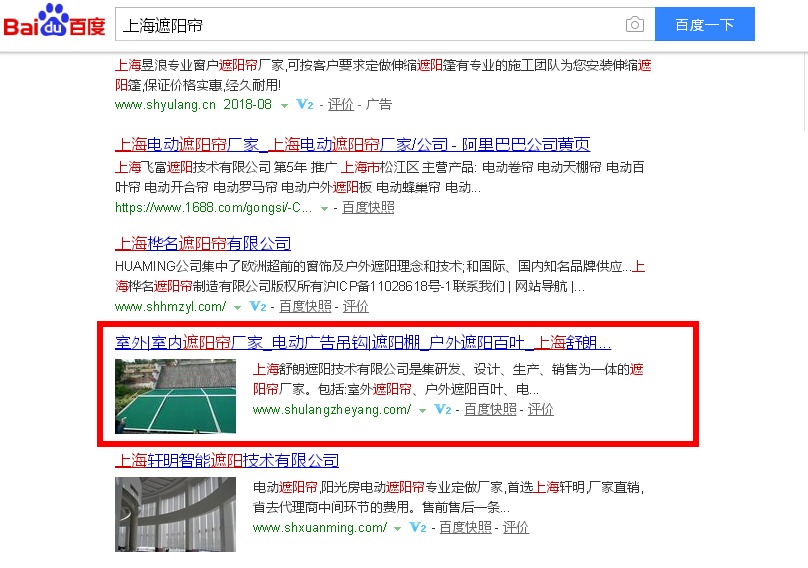Expand dropdown arrow next to 1688.com URL
Image resolution: width=808 pixels, height=568 pixels.
pyautogui.click(x=324, y=209)
